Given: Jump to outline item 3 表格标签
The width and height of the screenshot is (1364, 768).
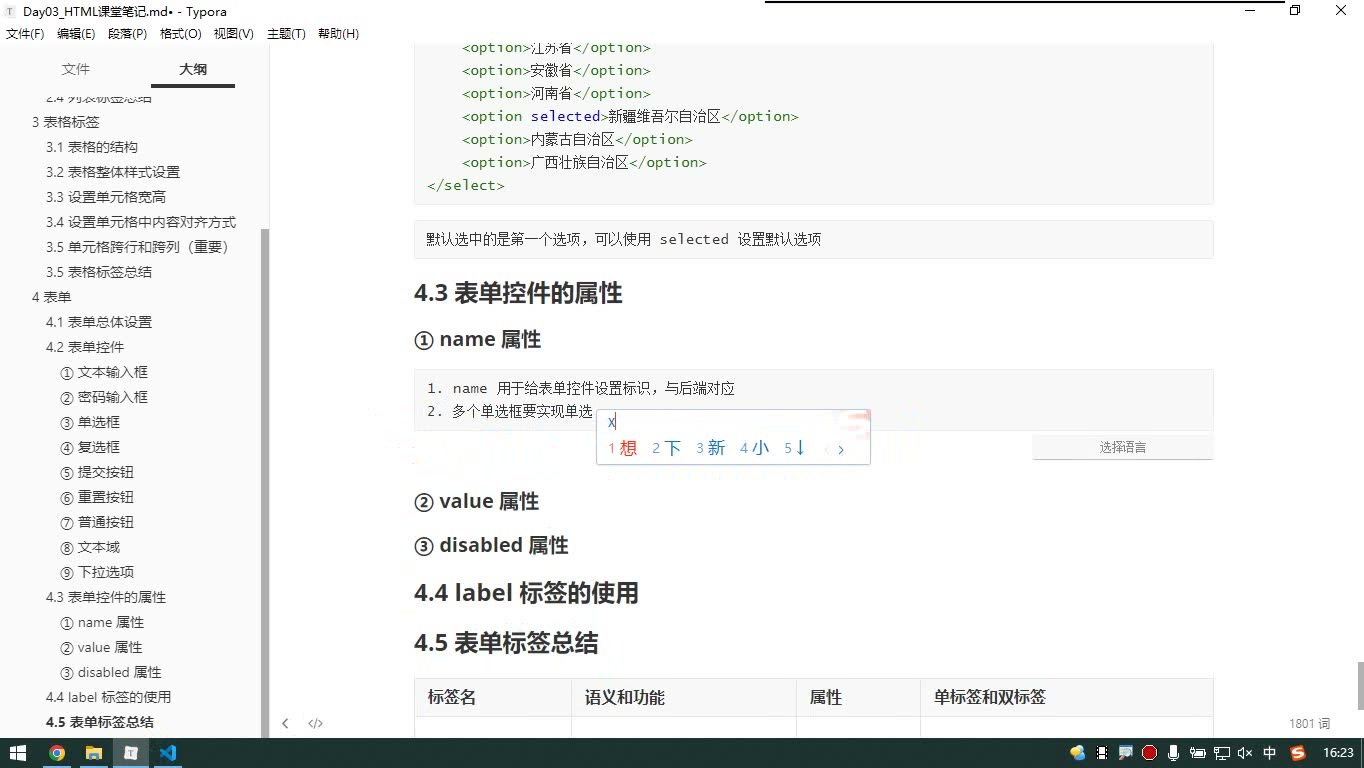Looking at the screenshot, I should pos(66,122).
